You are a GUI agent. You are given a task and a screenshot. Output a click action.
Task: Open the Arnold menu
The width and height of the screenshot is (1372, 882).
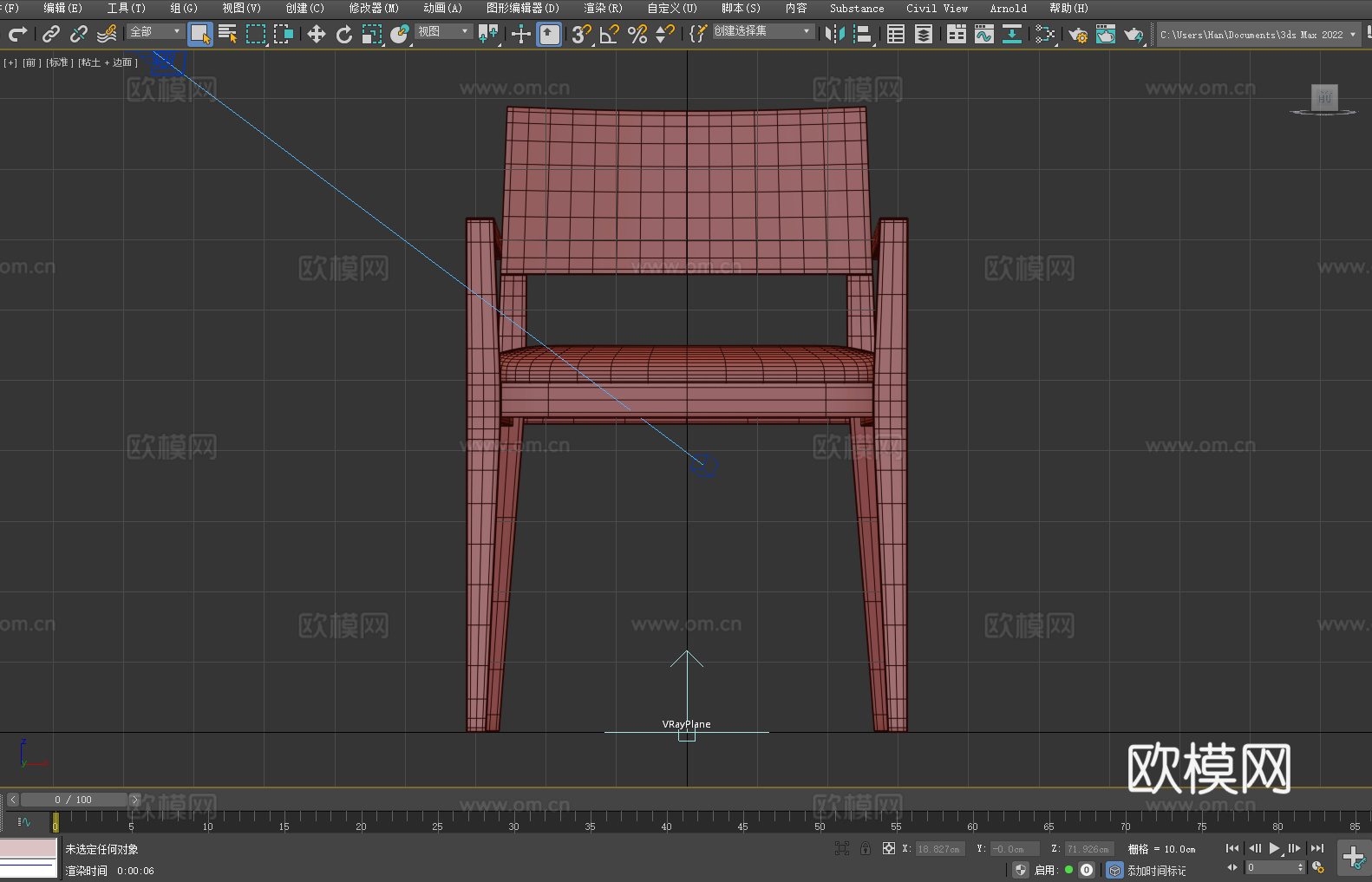(x=1008, y=8)
